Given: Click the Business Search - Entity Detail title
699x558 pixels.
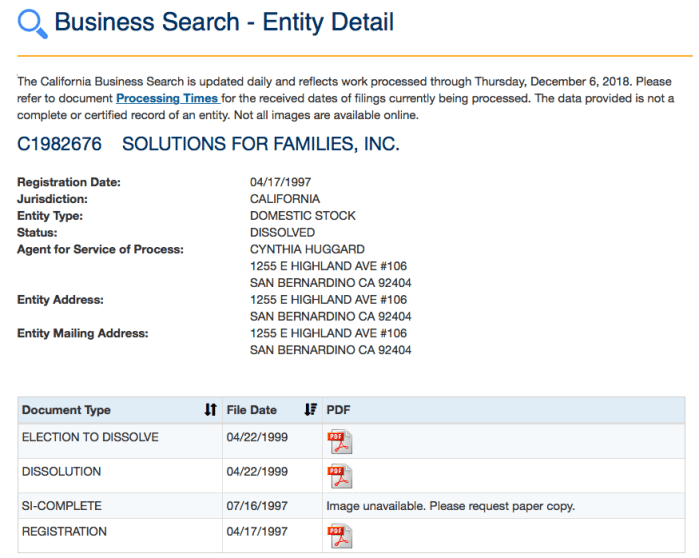Looking at the screenshot, I should (x=224, y=22).
